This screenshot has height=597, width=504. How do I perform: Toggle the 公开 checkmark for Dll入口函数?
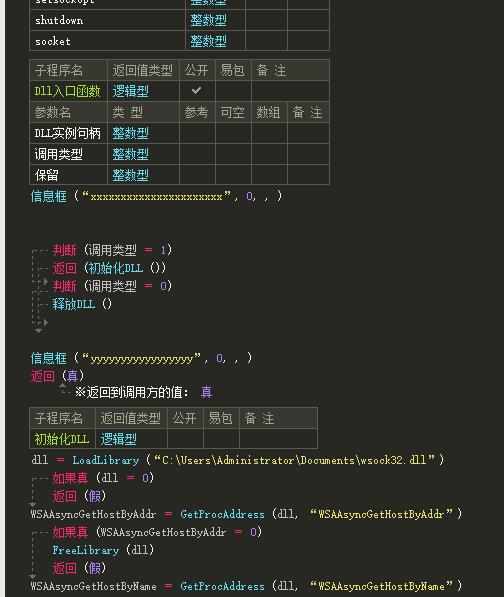197,91
